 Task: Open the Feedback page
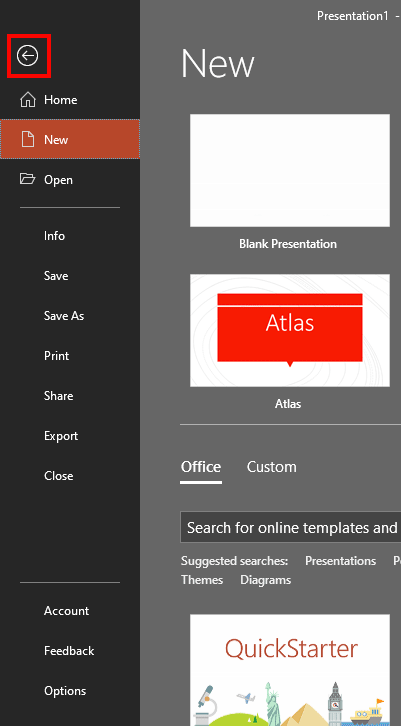tap(70, 651)
